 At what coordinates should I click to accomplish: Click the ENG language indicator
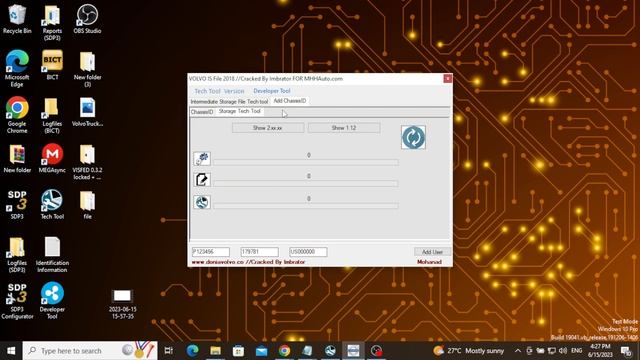577,351
